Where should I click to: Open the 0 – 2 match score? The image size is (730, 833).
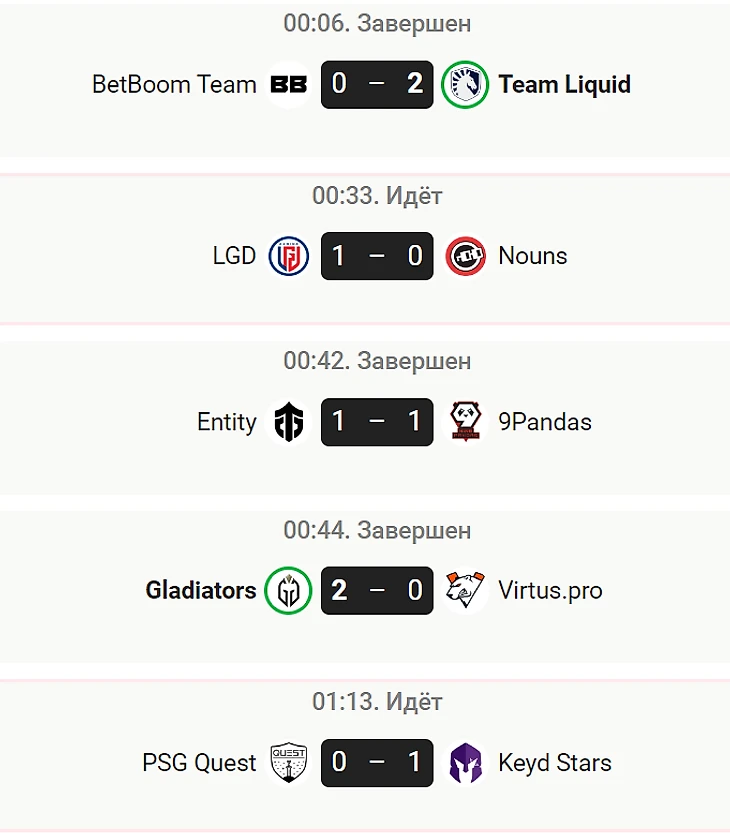[377, 85]
